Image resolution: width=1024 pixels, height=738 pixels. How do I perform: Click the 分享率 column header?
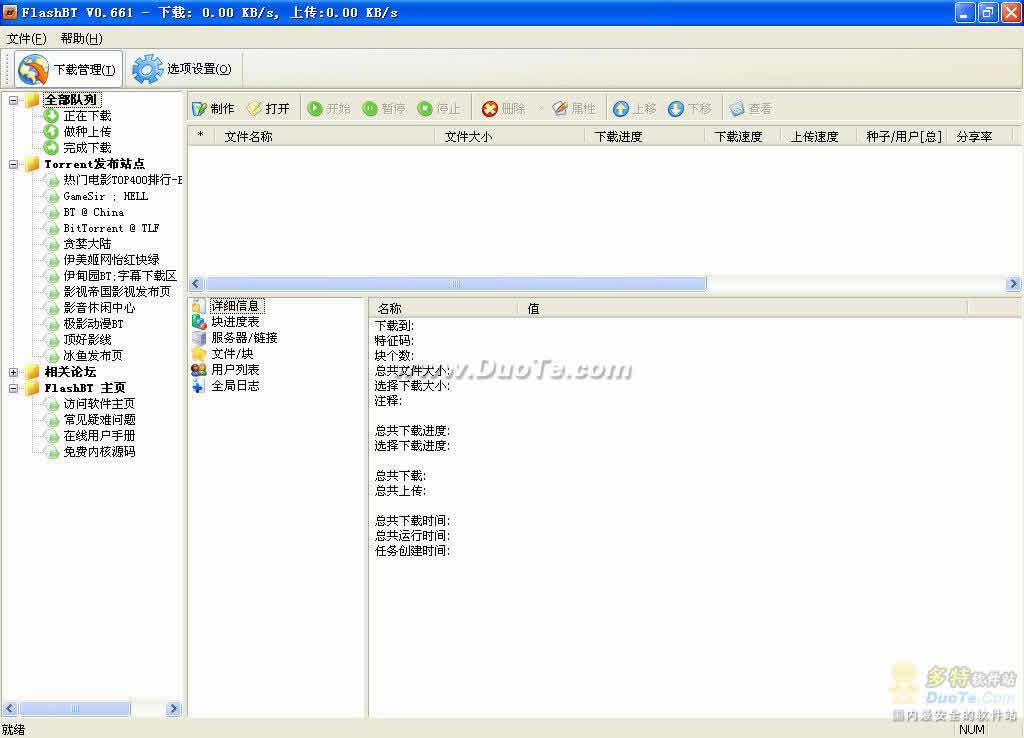(980, 136)
